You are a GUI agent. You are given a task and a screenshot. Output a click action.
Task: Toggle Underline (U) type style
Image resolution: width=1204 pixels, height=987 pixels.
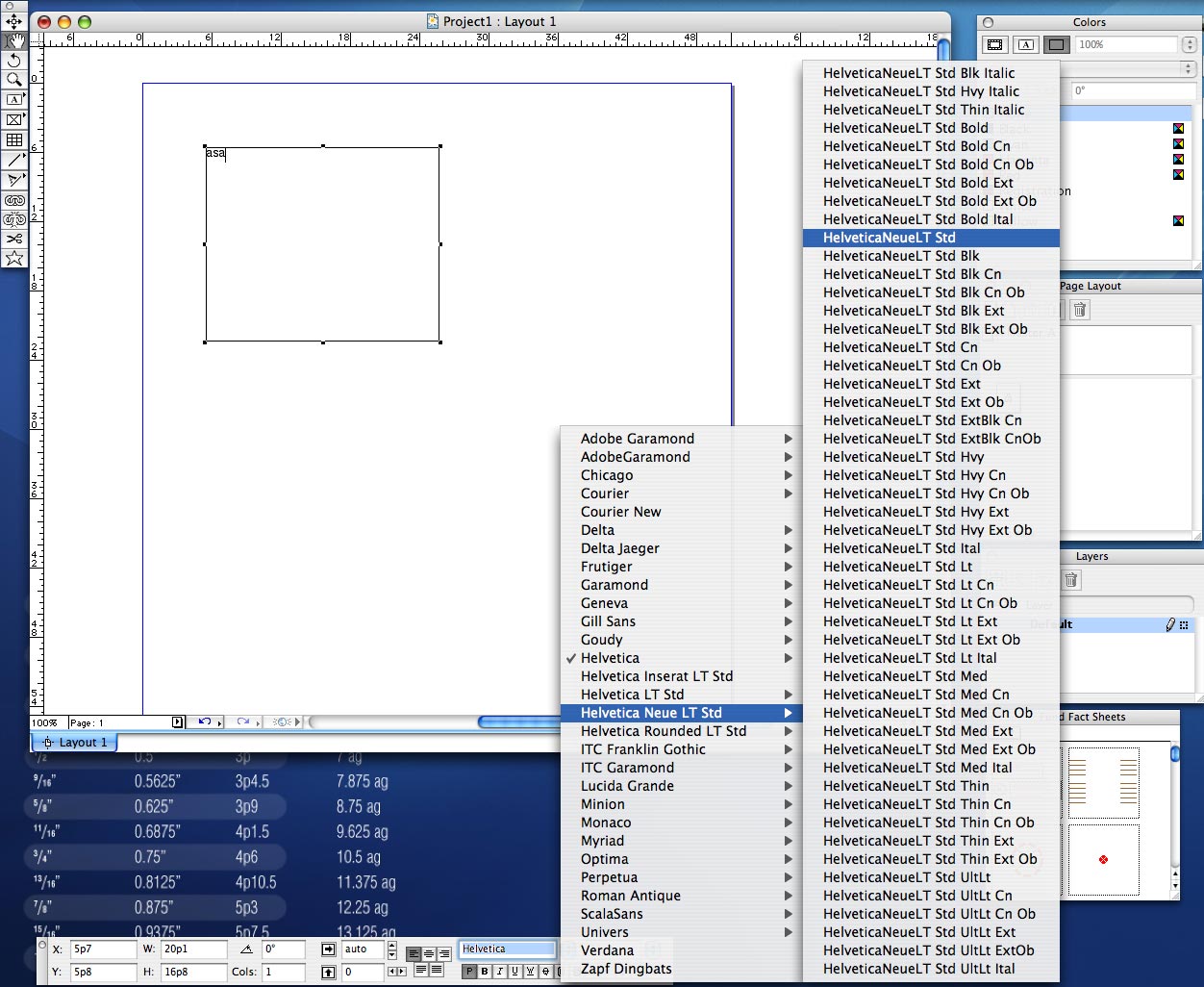(515, 972)
